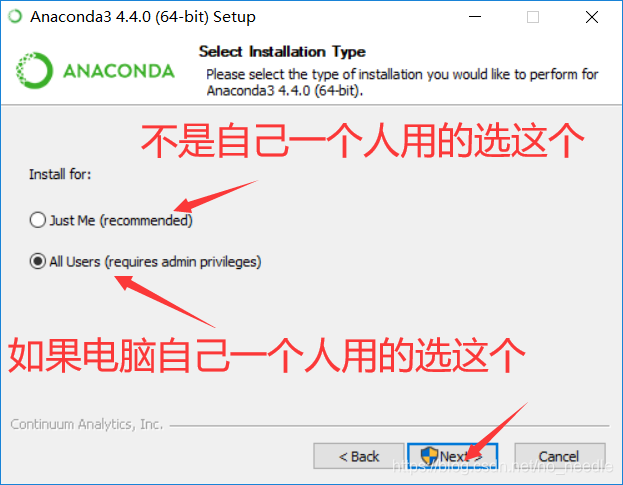Click the lower red Chinese annotation text

[x=267, y=355]
